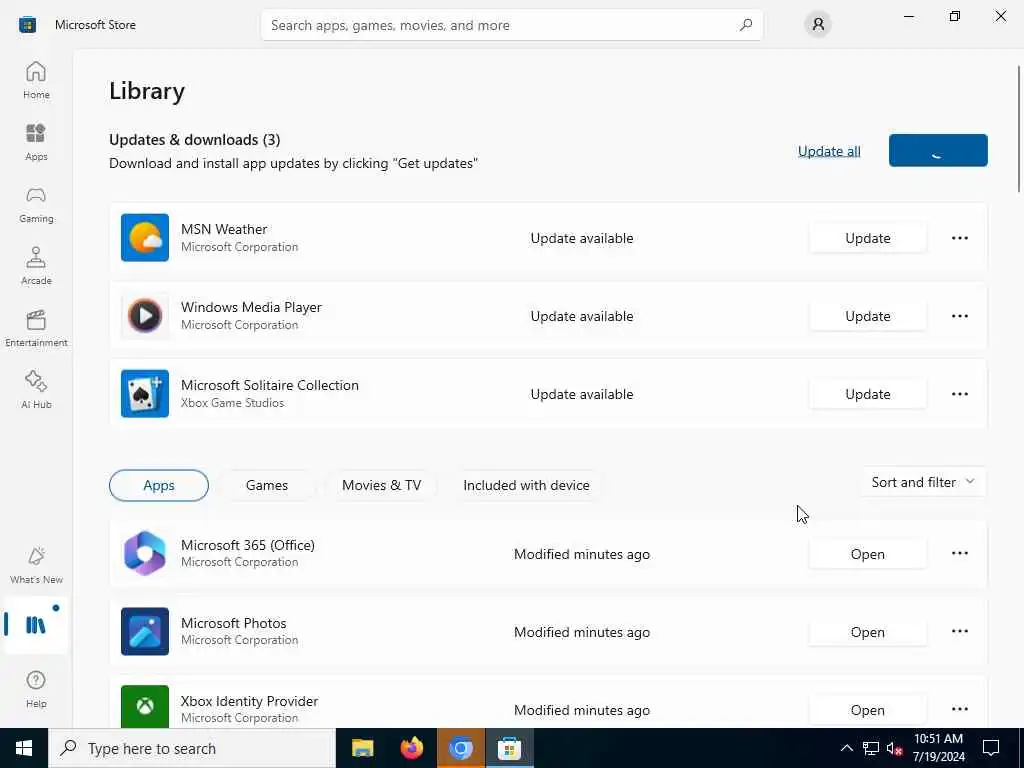The height and width of the screenshot is (768, 1024).
Task: Open more options for Xbox Identity Provider
Action: [959, 709]
